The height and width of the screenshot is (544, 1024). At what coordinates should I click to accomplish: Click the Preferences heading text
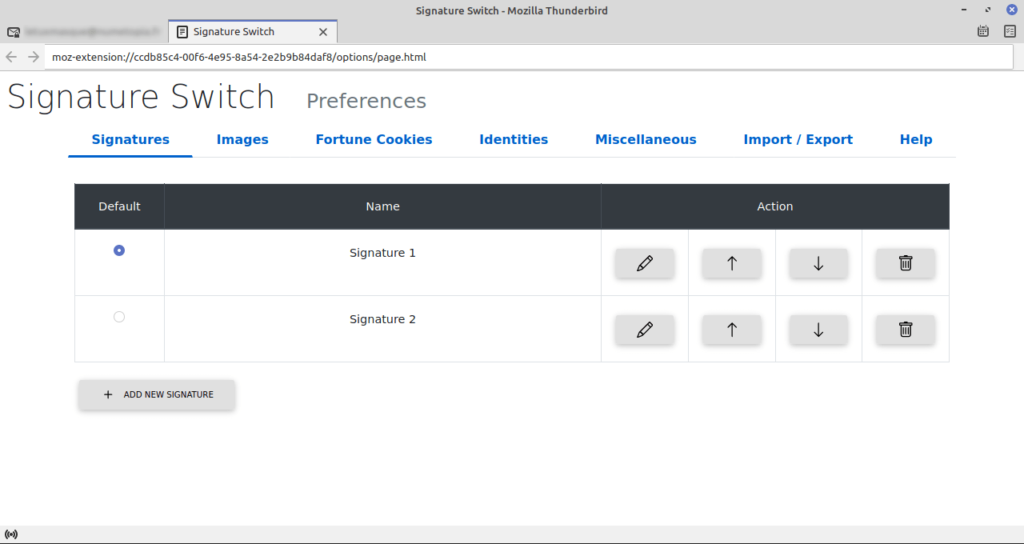click(x=366, y=101)
